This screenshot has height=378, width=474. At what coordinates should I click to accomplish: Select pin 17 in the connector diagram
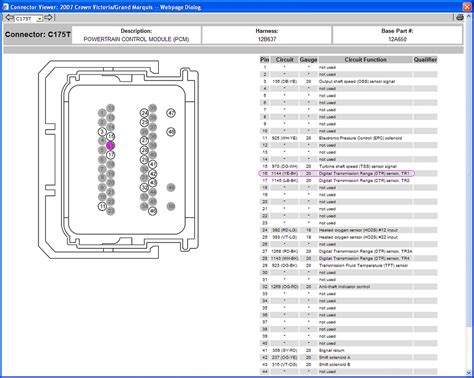111,155
